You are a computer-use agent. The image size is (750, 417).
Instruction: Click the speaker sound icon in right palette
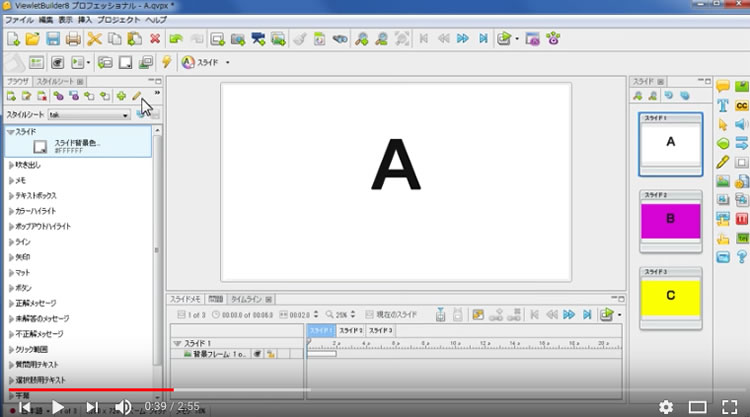tap(742, 124)
